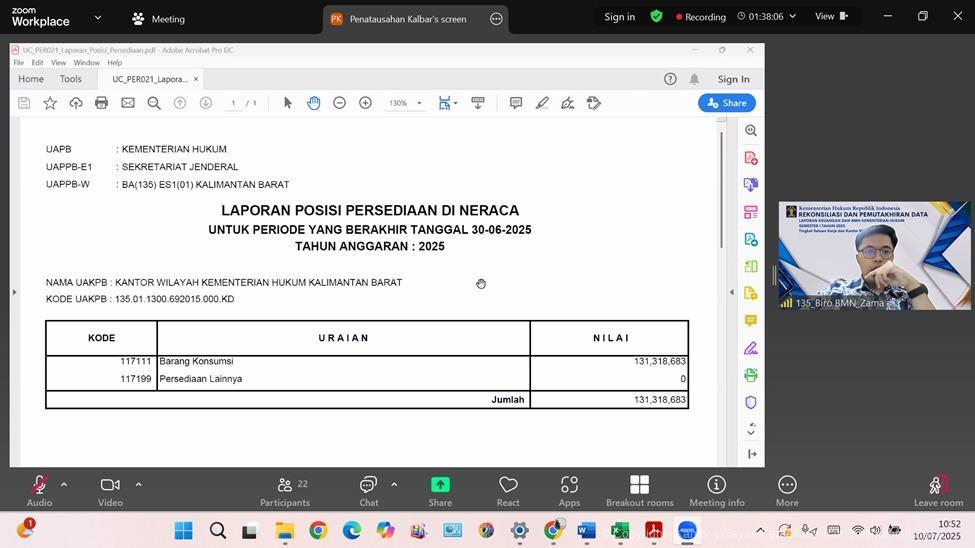Open the File menu in Acrobat
This screenshot has width=975, height=548.
tap(19, 63)
